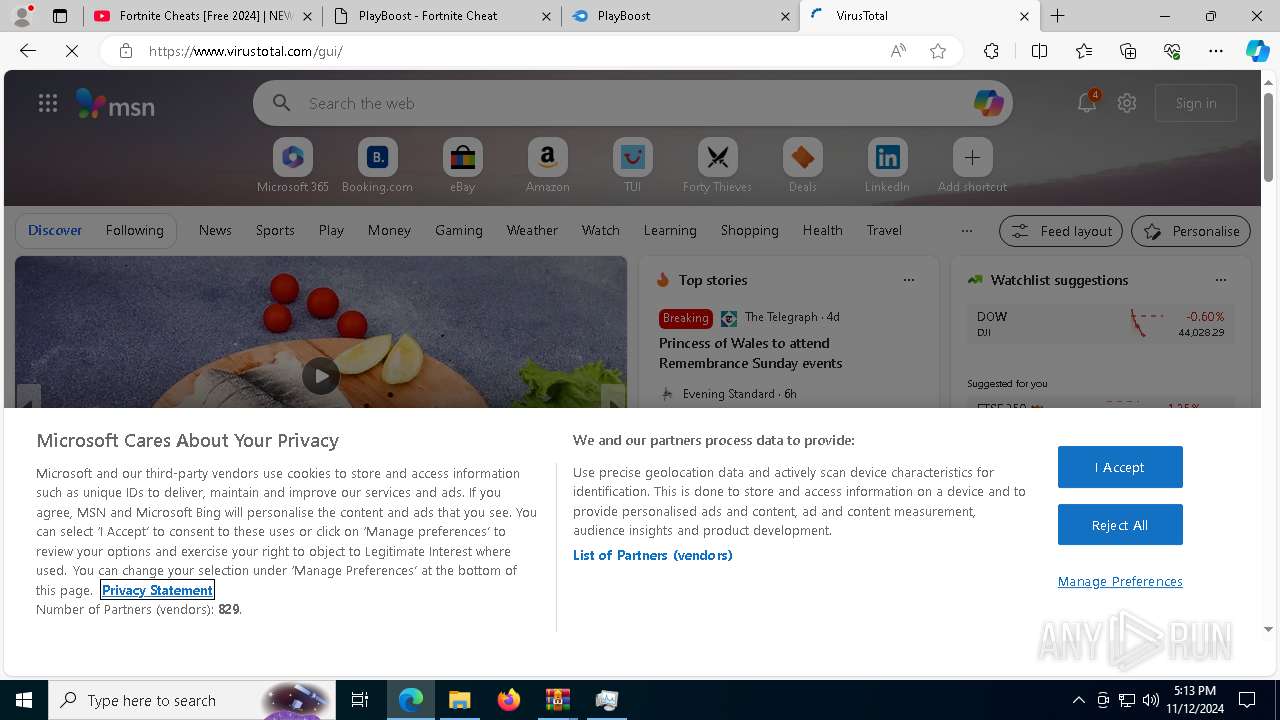Switch to PlayBoost - Fortnite Cheat tab
The width and height of the screenshot is (1280, 720).
coord(442,16)
